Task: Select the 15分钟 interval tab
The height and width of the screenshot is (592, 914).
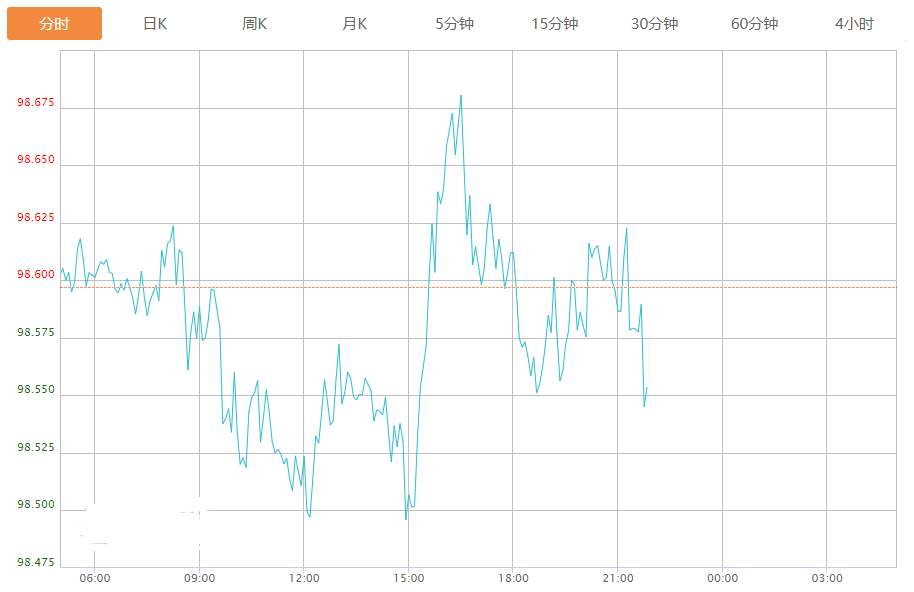Action: (x=554, y=24)
